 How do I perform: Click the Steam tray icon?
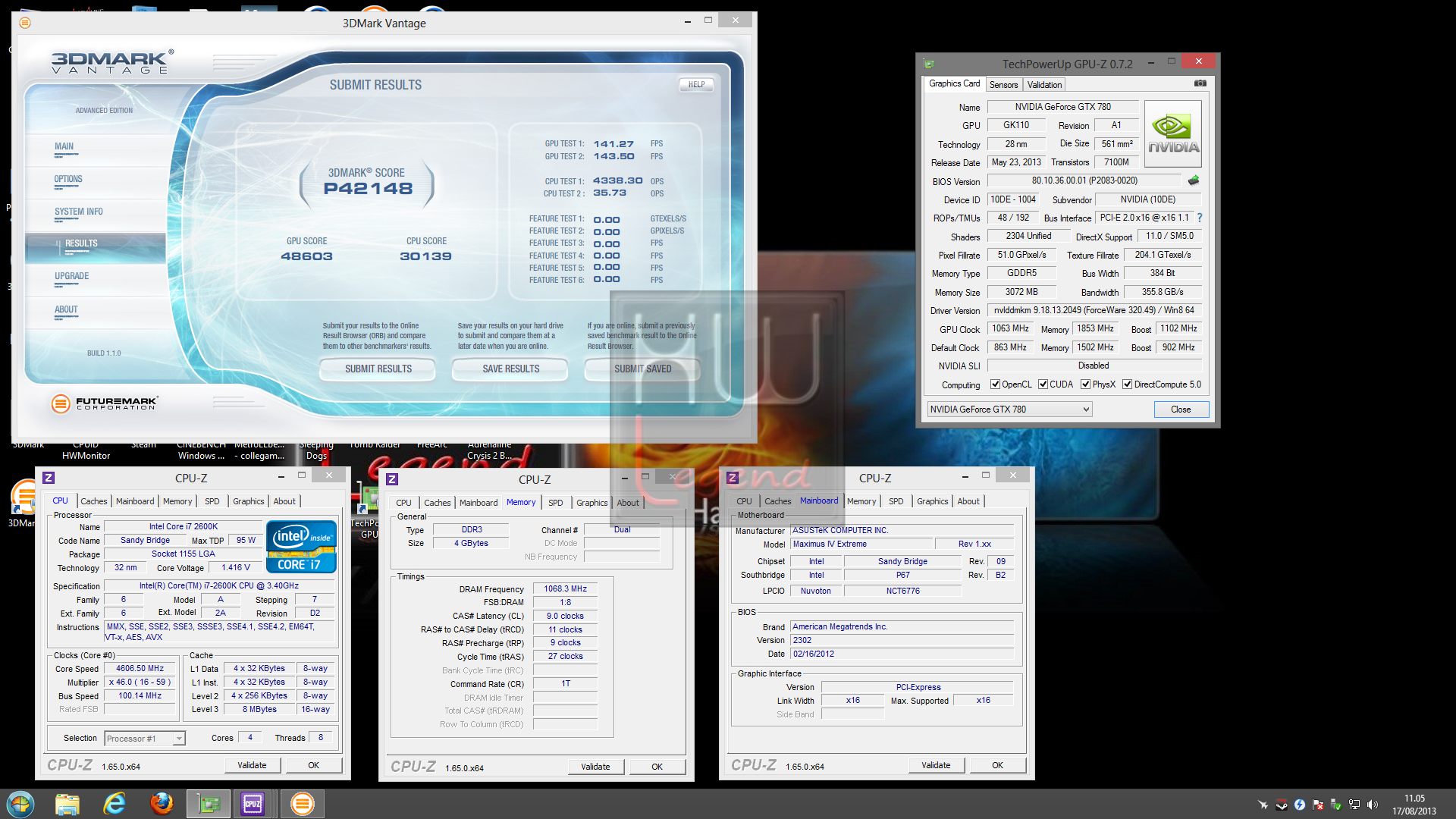coord(1282,805)
